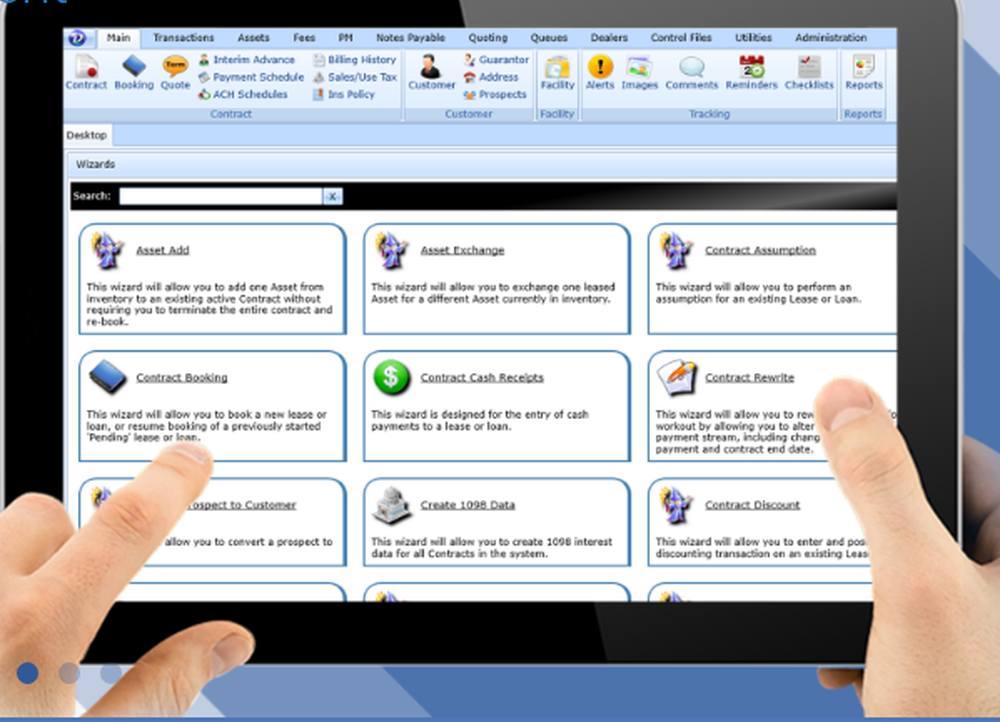Select the Booking icon

pos(133,72)
